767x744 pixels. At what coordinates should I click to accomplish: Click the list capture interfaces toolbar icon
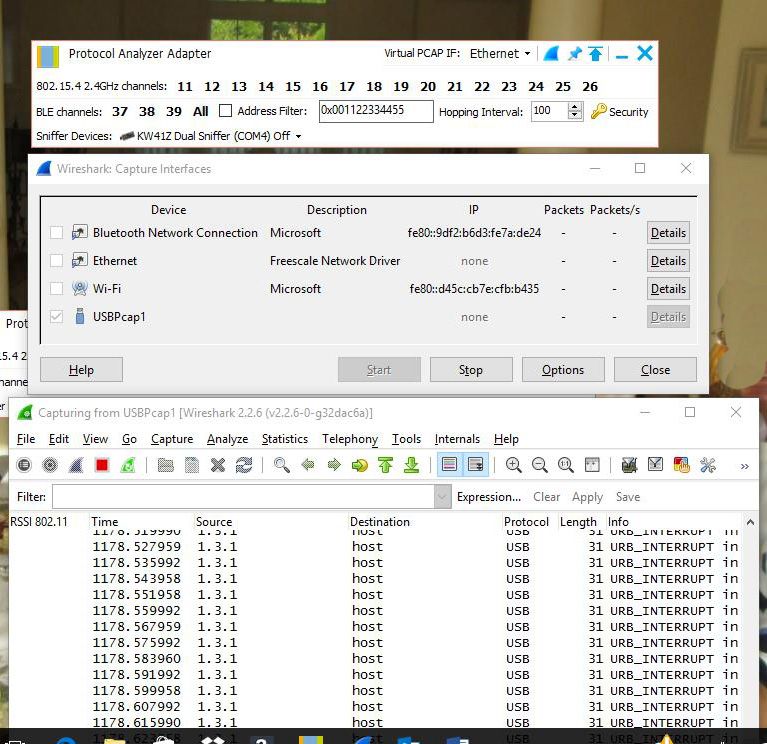tap(23, 465)
